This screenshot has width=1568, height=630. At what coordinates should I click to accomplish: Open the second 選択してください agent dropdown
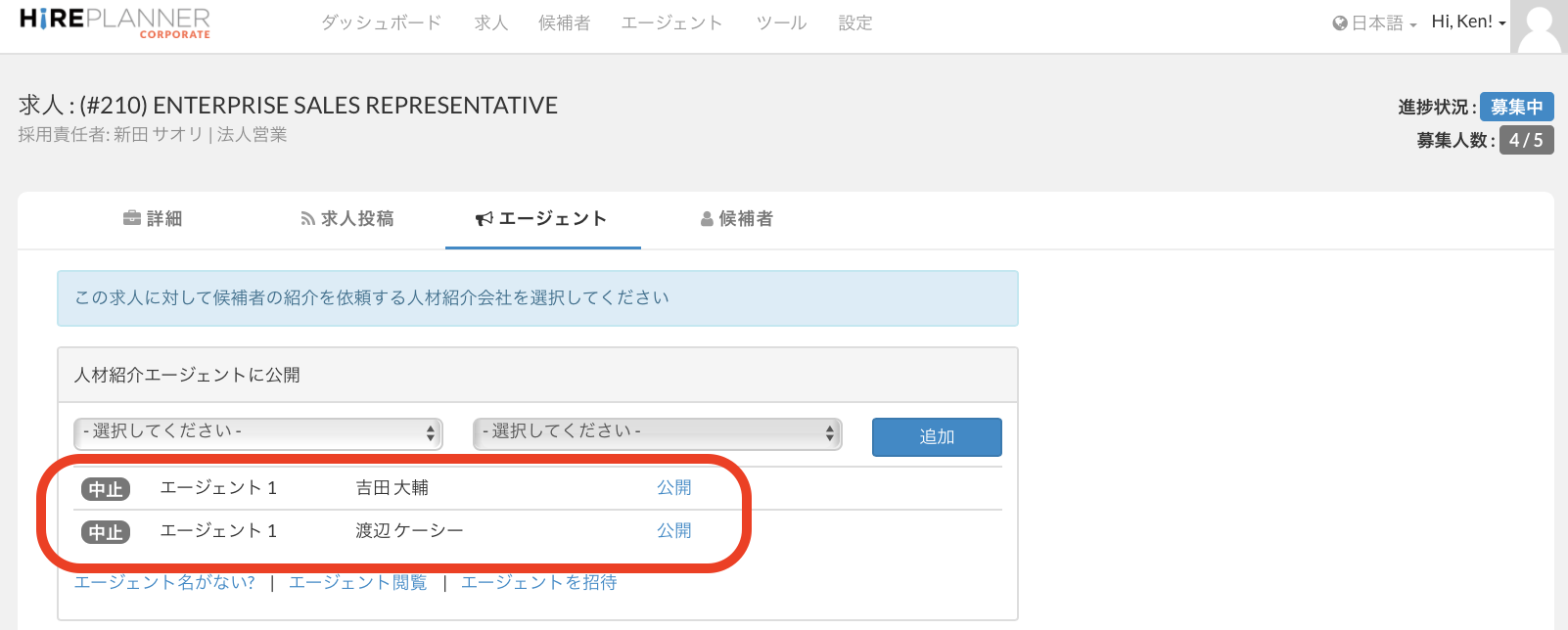click(657, 432)
